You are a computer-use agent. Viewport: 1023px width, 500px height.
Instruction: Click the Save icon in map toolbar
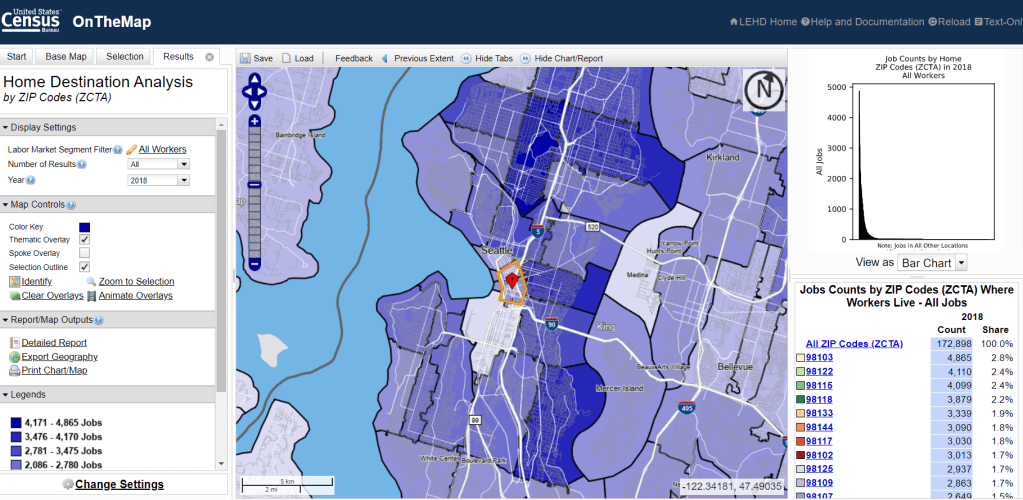tap(245, 58)
